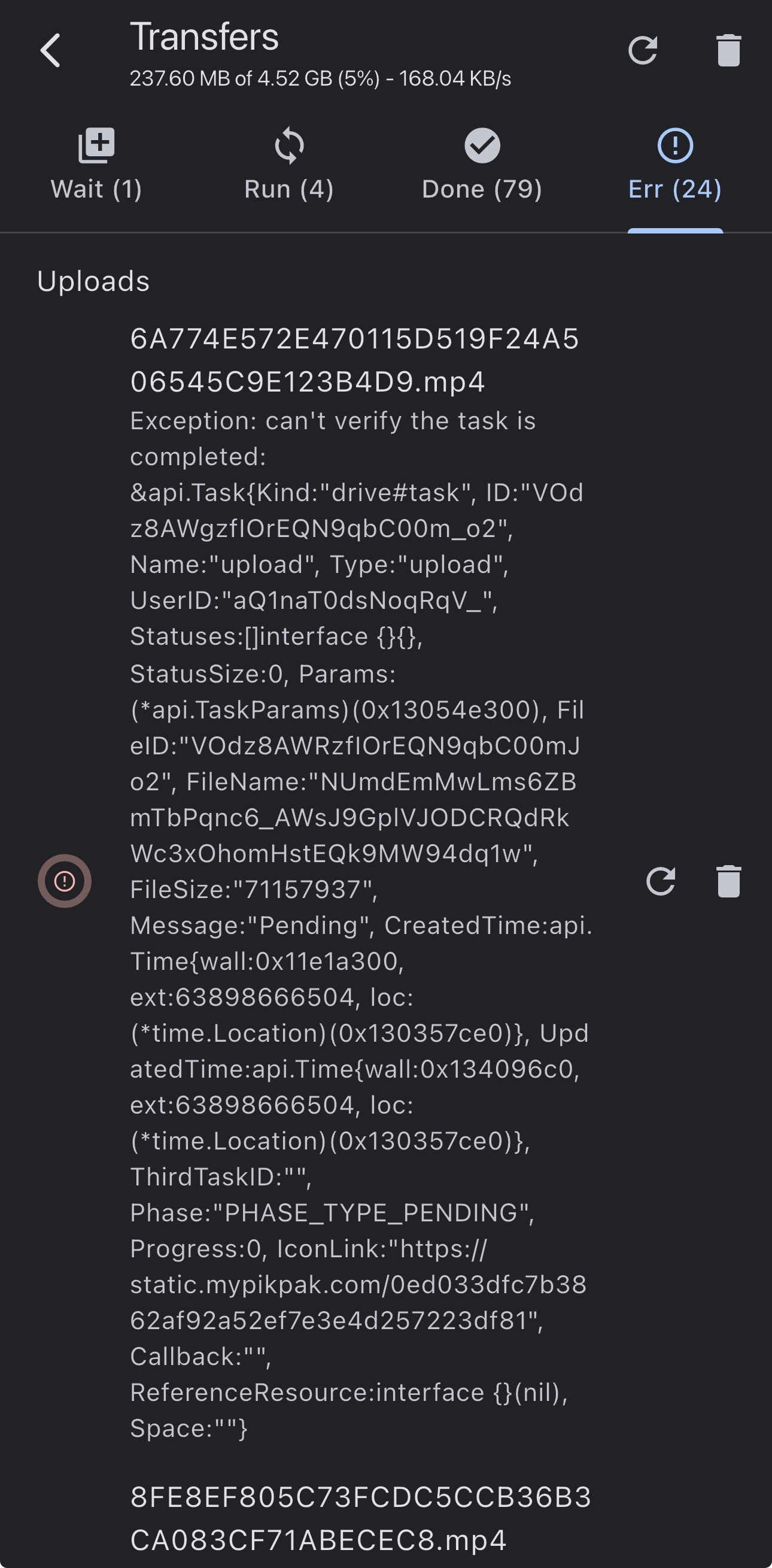Click the top trash icon to clear transfers
772x1568 pixels.
[x=728, y=50]
